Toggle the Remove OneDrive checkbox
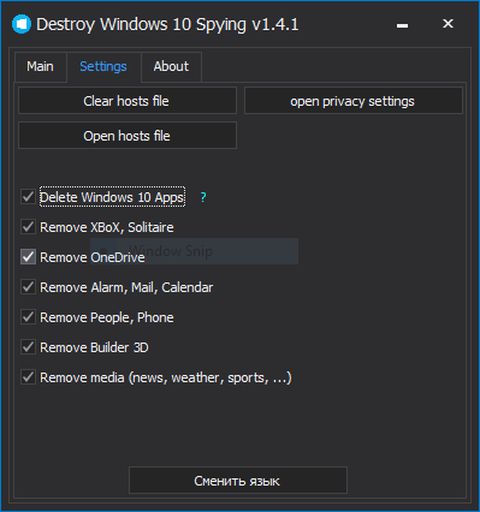480x512 pixels. pyautogui.click(x=28, y=257)
